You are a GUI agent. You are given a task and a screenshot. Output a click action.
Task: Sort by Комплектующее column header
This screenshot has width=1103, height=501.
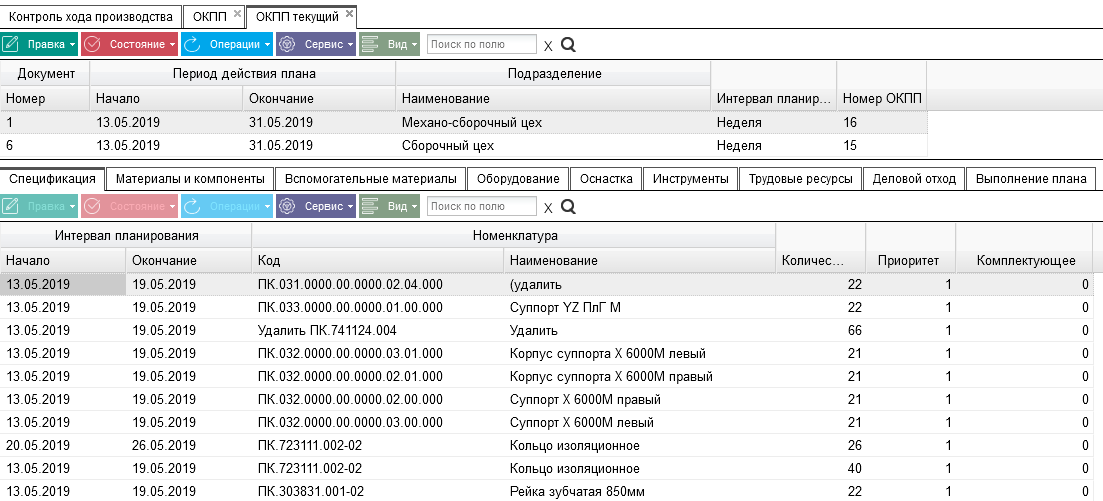tap(1025, 260)
